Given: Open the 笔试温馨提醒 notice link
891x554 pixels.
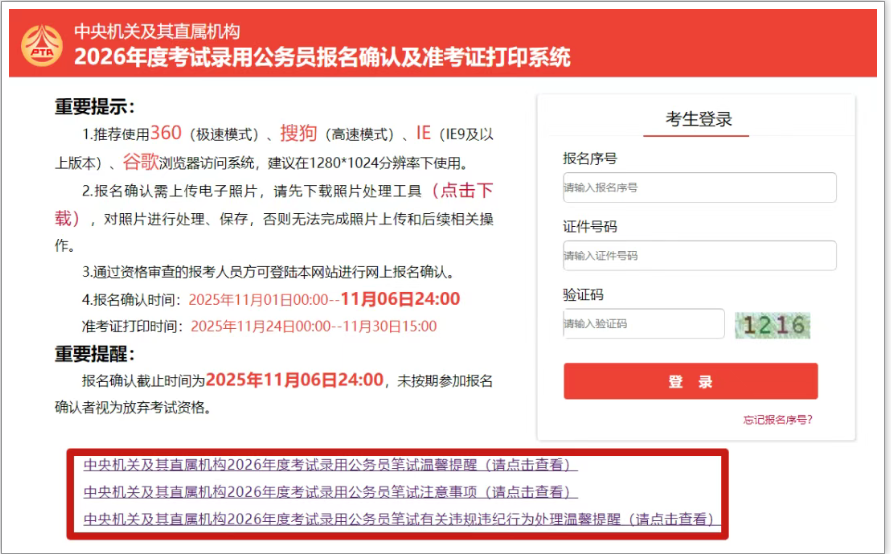Looking at the screenshot, I should coord(330,465).
